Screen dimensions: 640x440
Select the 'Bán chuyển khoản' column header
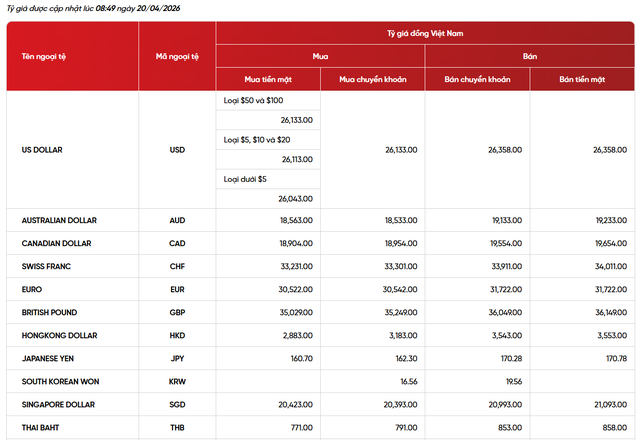477,79
